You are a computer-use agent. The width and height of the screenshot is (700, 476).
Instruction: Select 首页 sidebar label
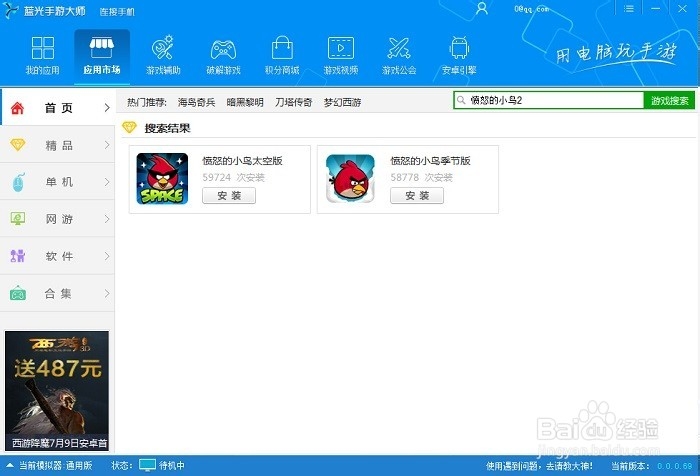58,108
